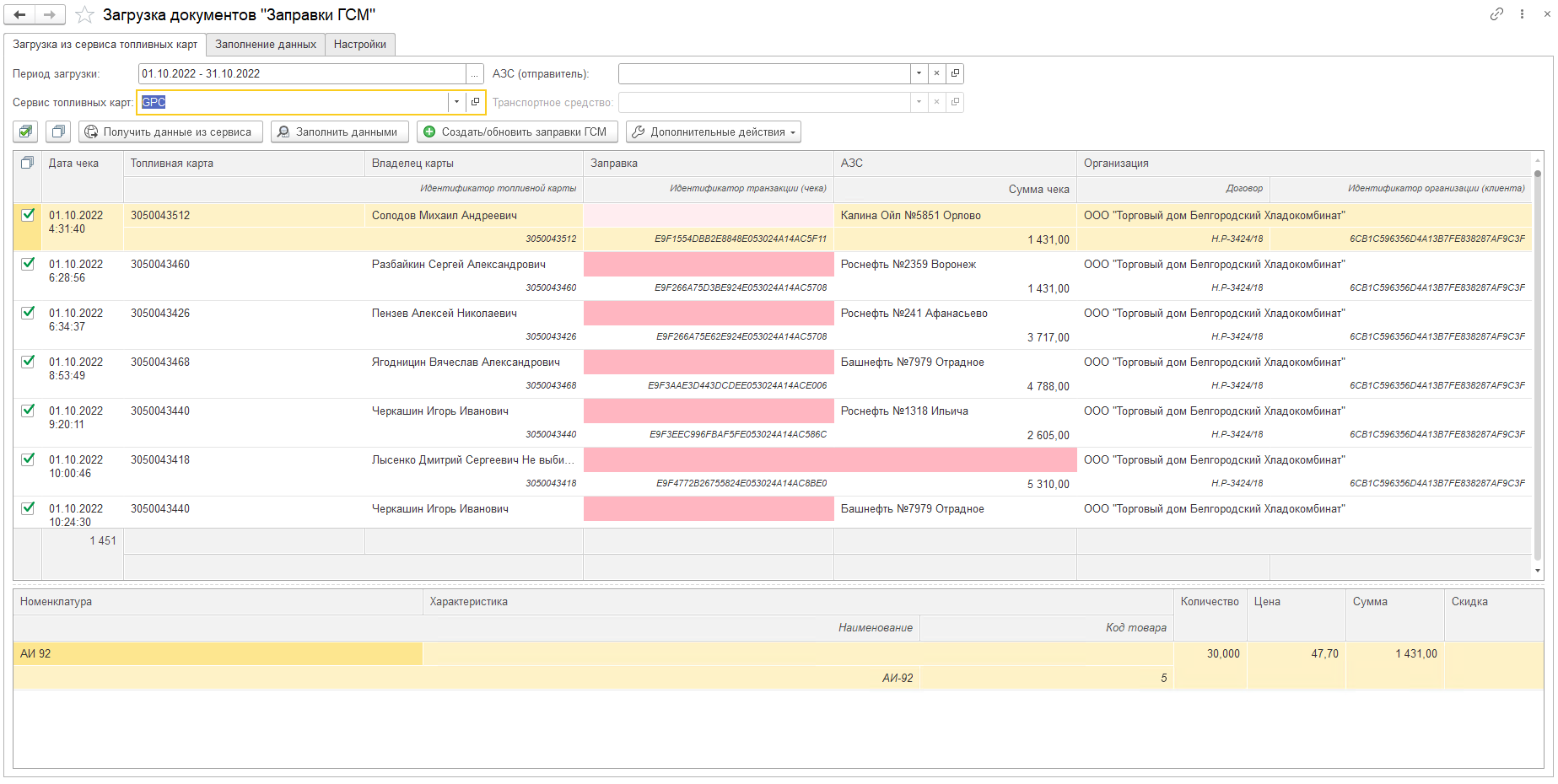The width and height of the screenshot is (1558, 784).
Task: Open the selected fuel card service GPC form
Action: point(476,102)
